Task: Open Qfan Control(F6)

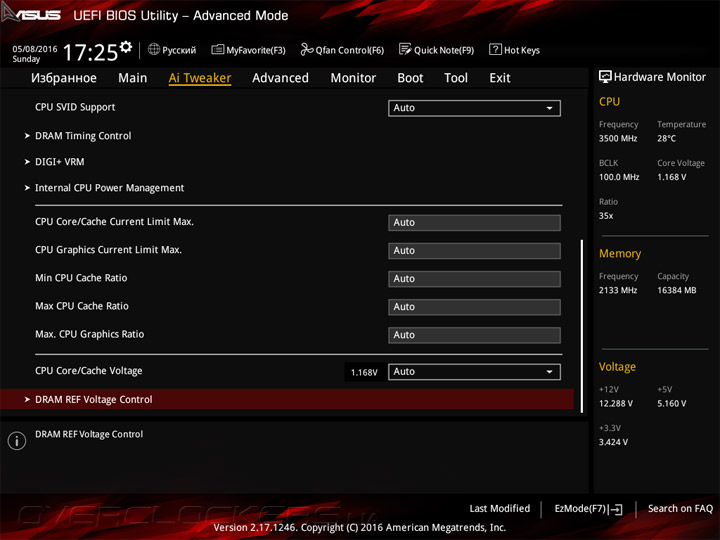Action: pyautogui.click(x=342, y=50)
